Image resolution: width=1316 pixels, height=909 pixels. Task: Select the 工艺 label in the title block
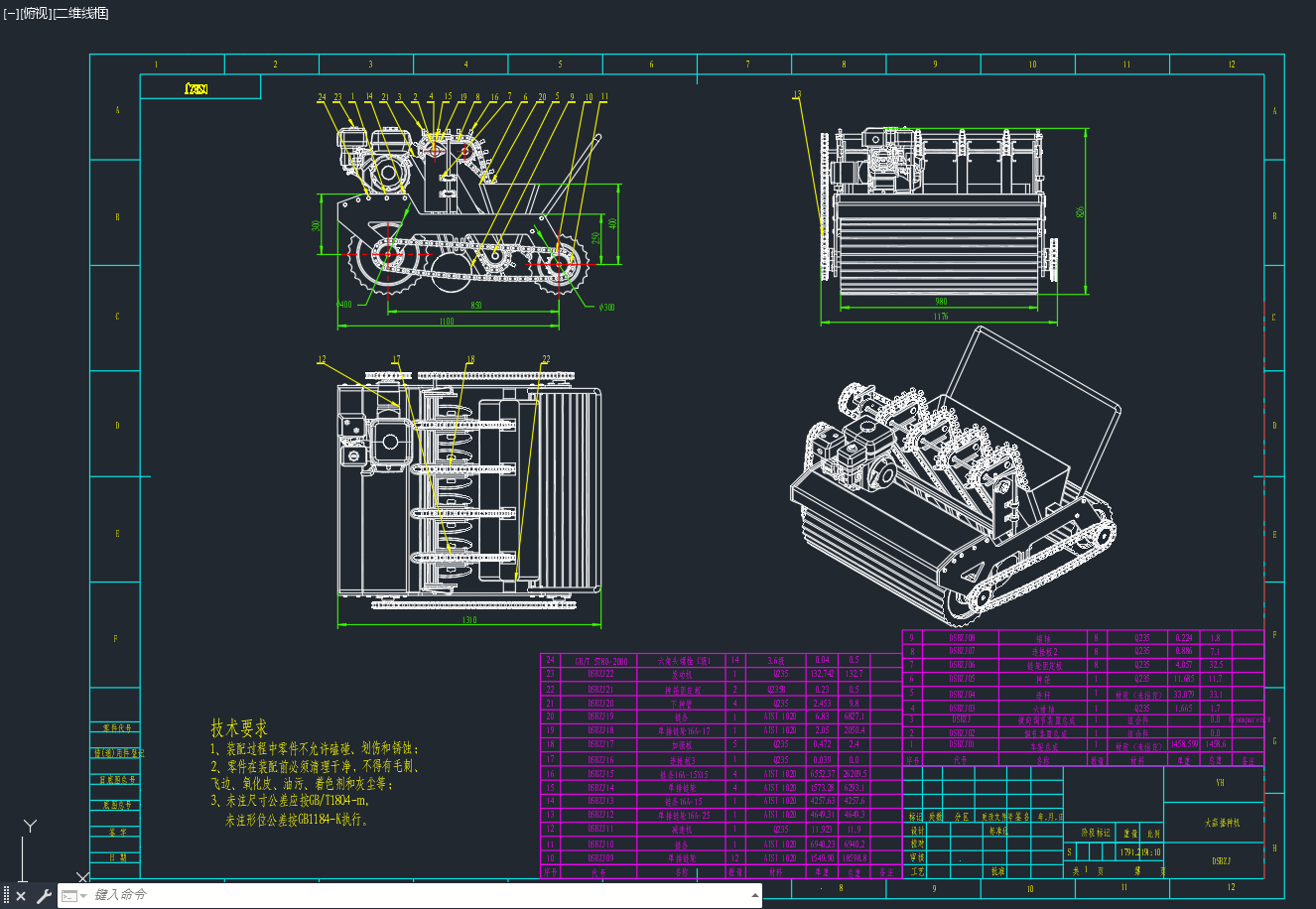[x=917, y=871]
